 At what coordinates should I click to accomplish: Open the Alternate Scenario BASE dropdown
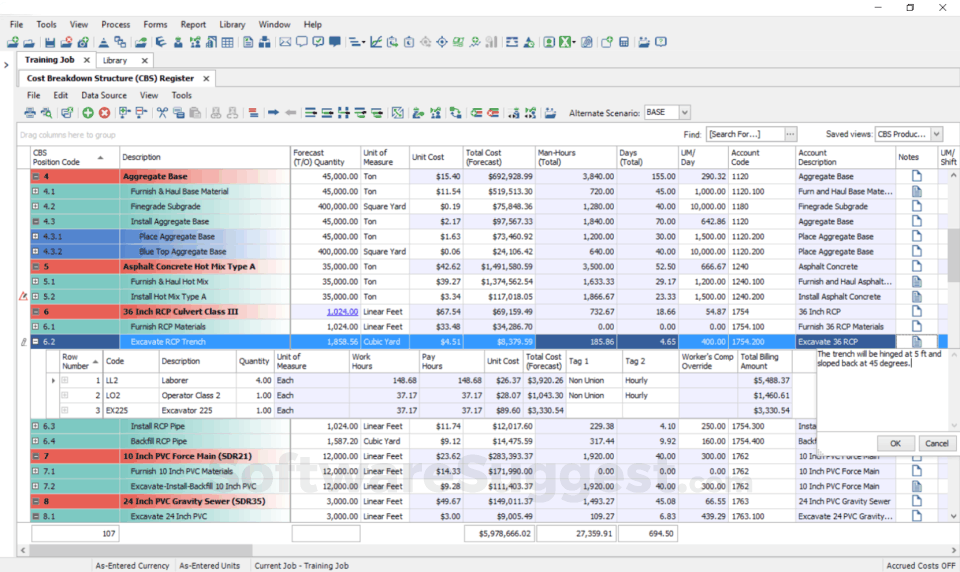684,113
